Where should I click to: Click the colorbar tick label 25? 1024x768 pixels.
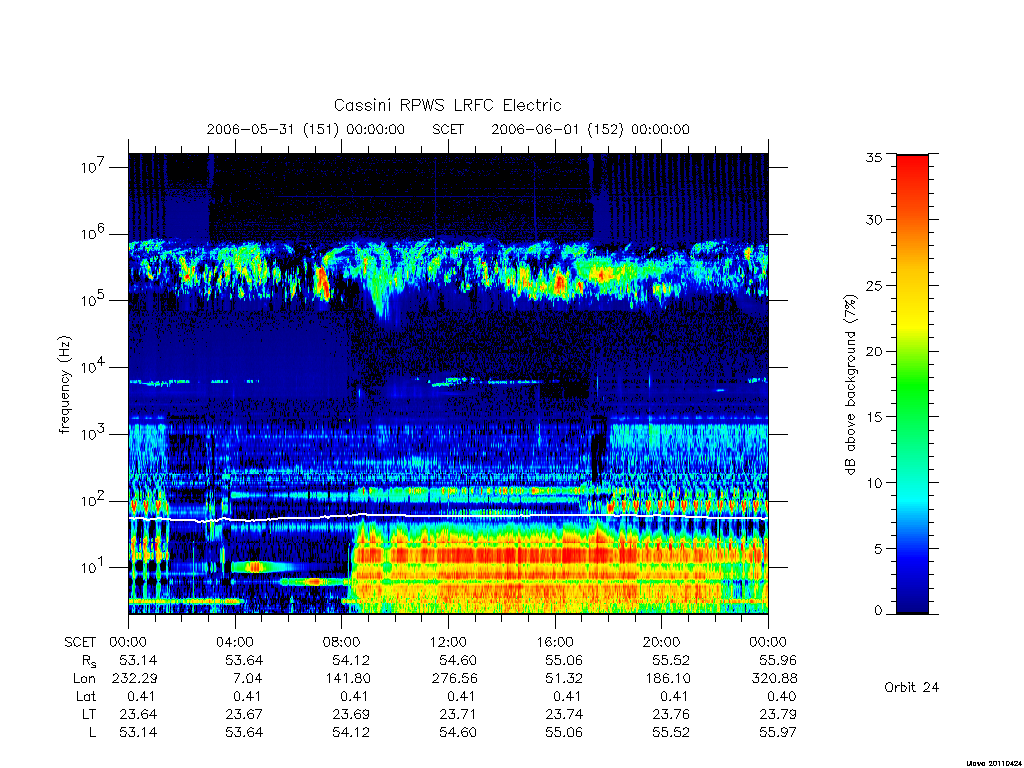(874, 285)
